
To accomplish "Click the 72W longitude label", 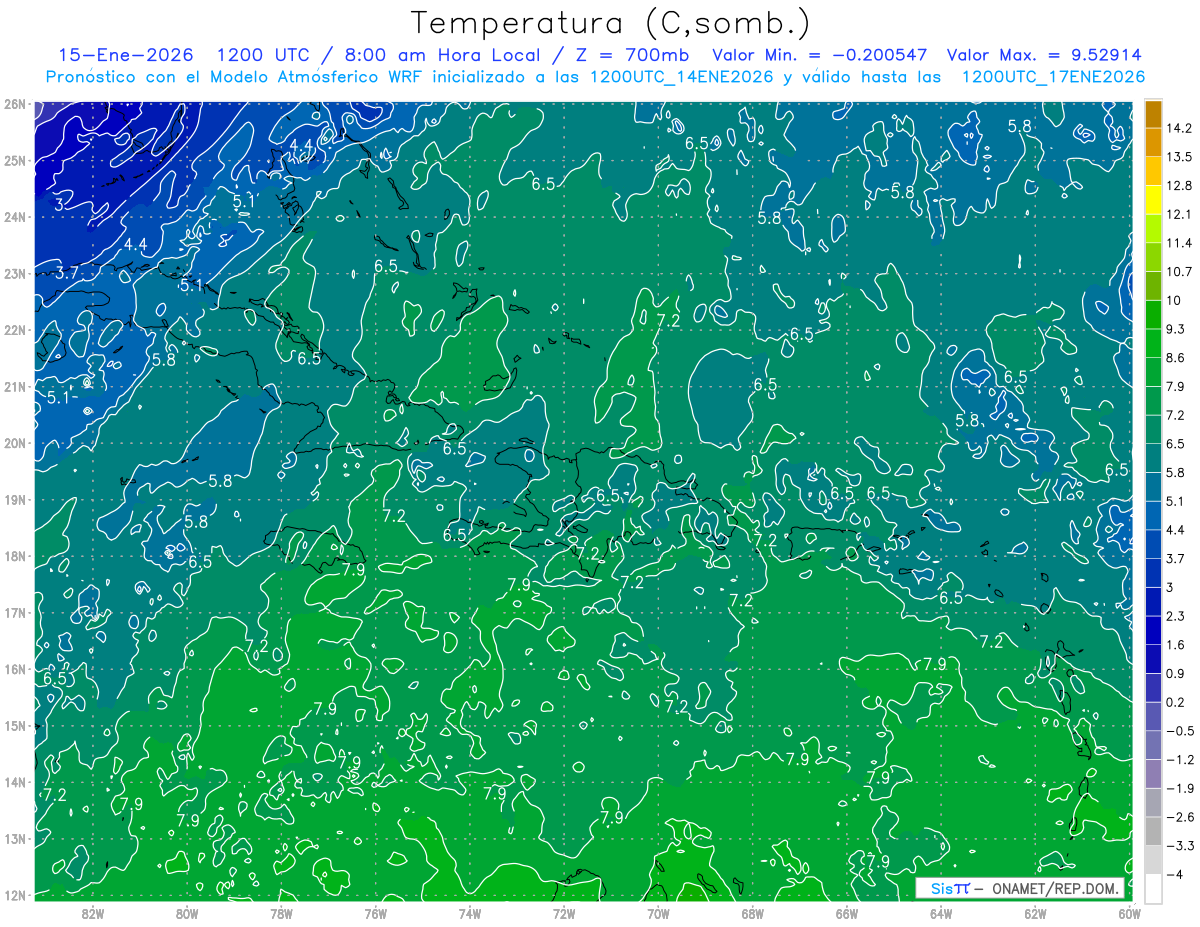I will (564, 913).
